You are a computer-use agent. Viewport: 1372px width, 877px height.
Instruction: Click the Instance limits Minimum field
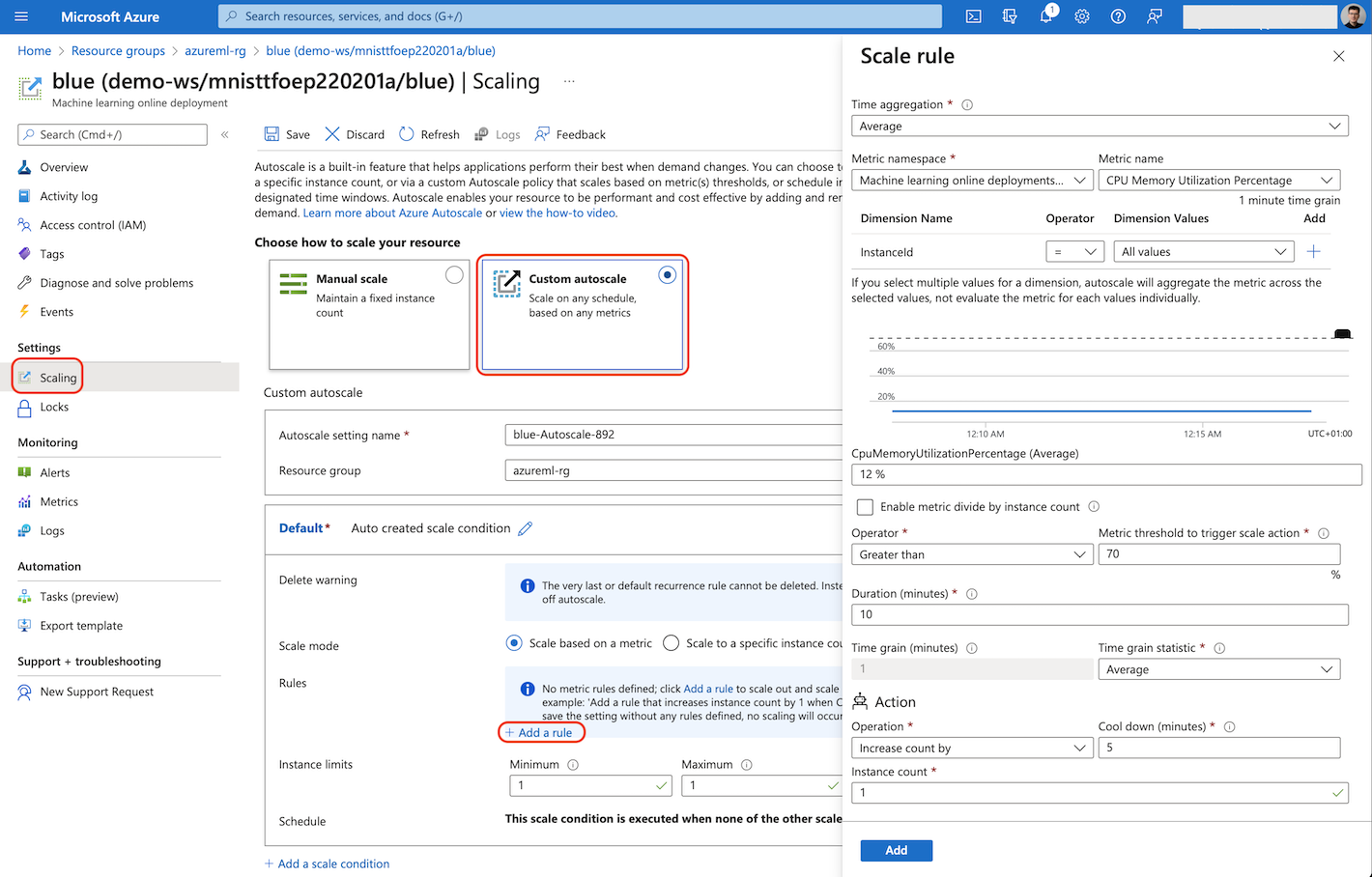click(590, 786)
